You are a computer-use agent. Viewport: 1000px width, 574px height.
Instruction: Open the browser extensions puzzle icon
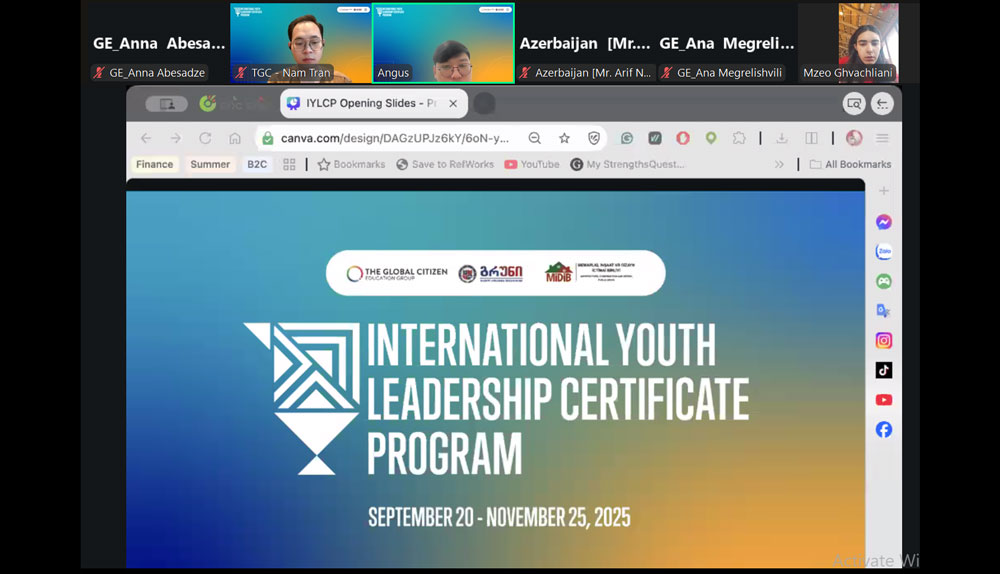[739, 138]
